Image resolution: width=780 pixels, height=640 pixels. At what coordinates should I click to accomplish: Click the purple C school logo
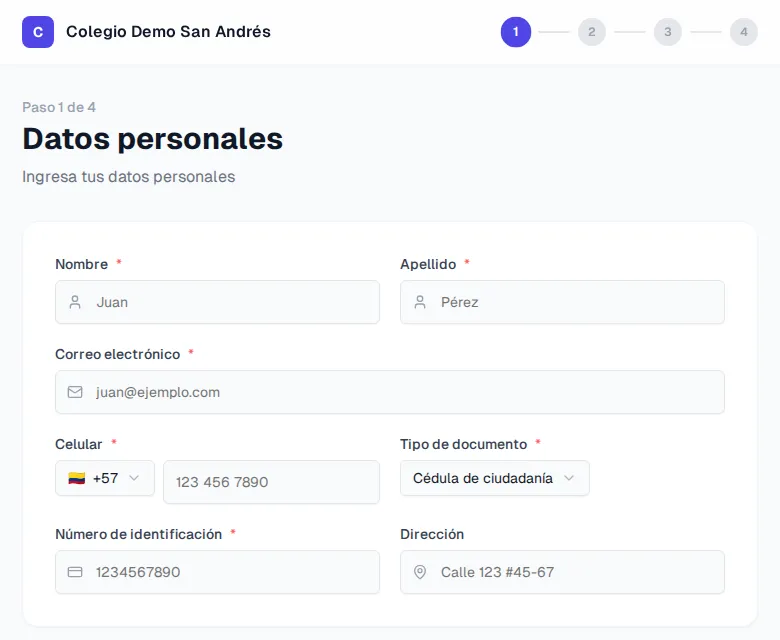[x=38, y=32]
